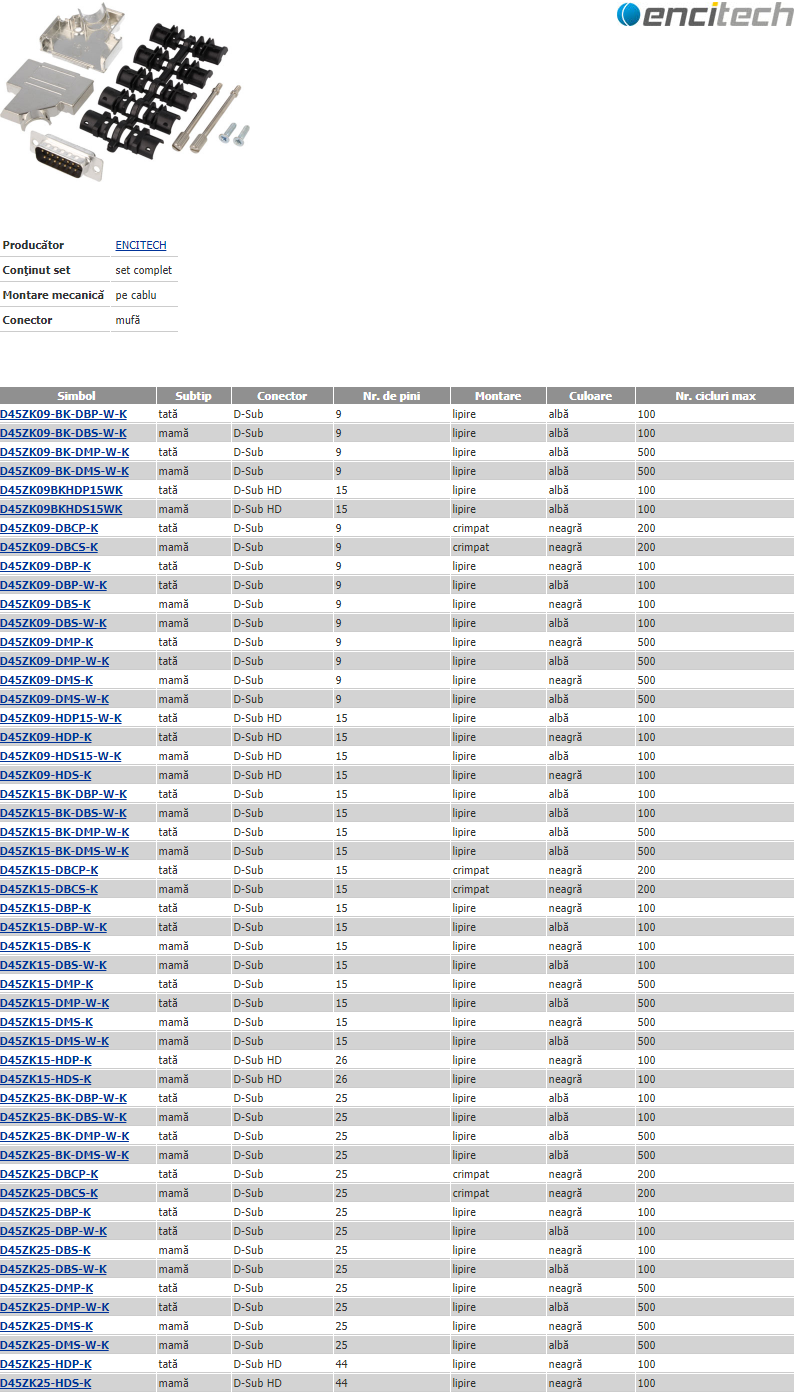Open product D45ZK15-DBS-K
The width and height of the screenshot is (794, 1392).
[46, 946]
